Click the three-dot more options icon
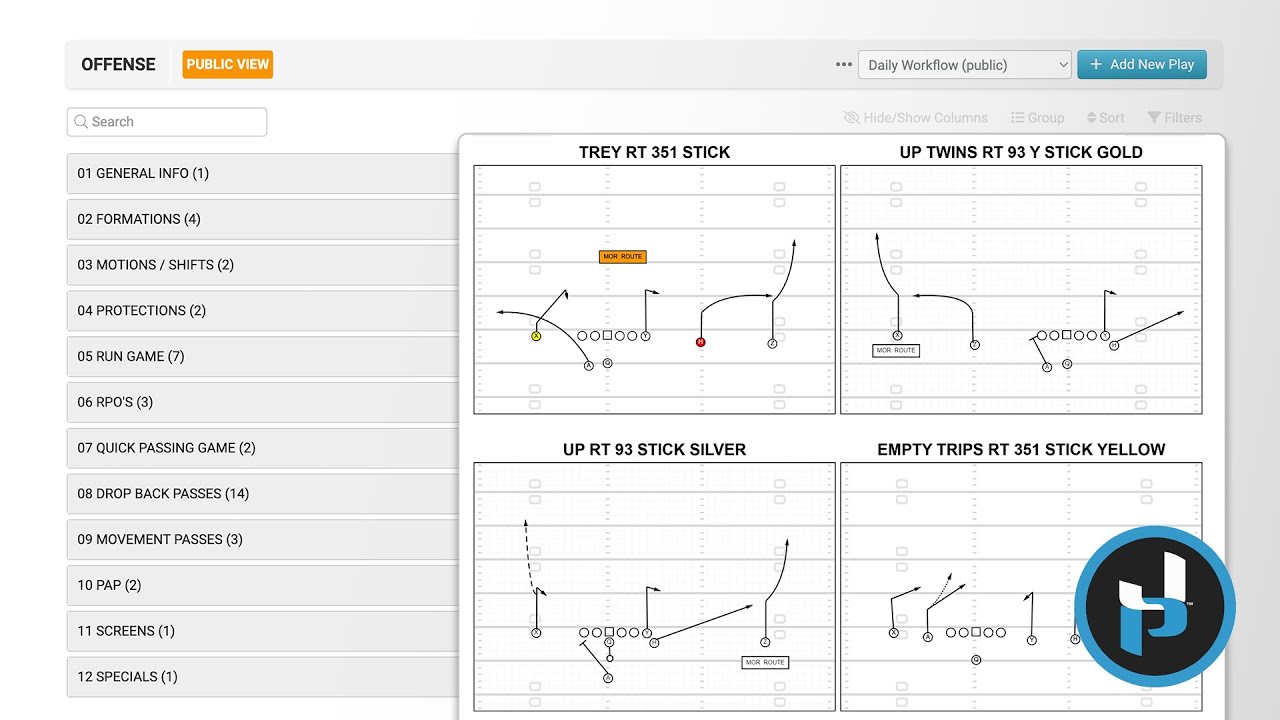Image resolution: width=1280 pixels, height=720 pixels. point(844,65)
